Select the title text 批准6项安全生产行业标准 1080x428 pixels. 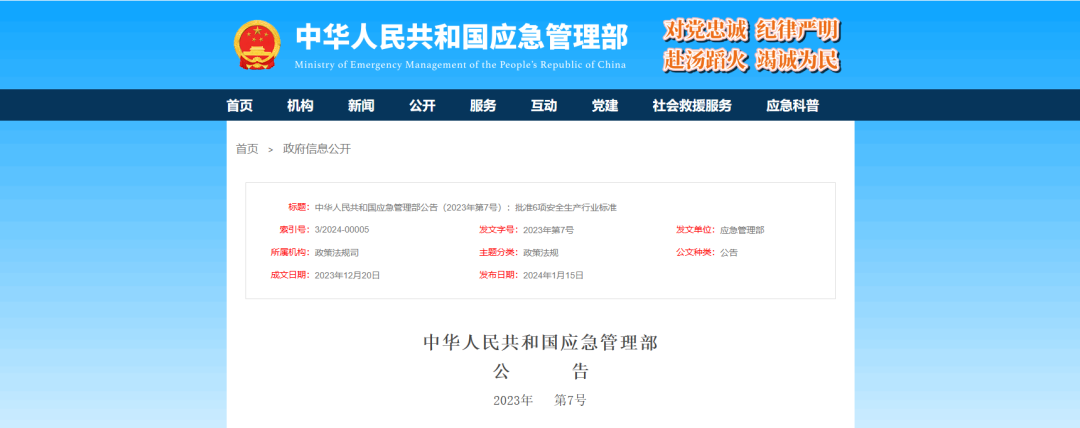[565, 207]
